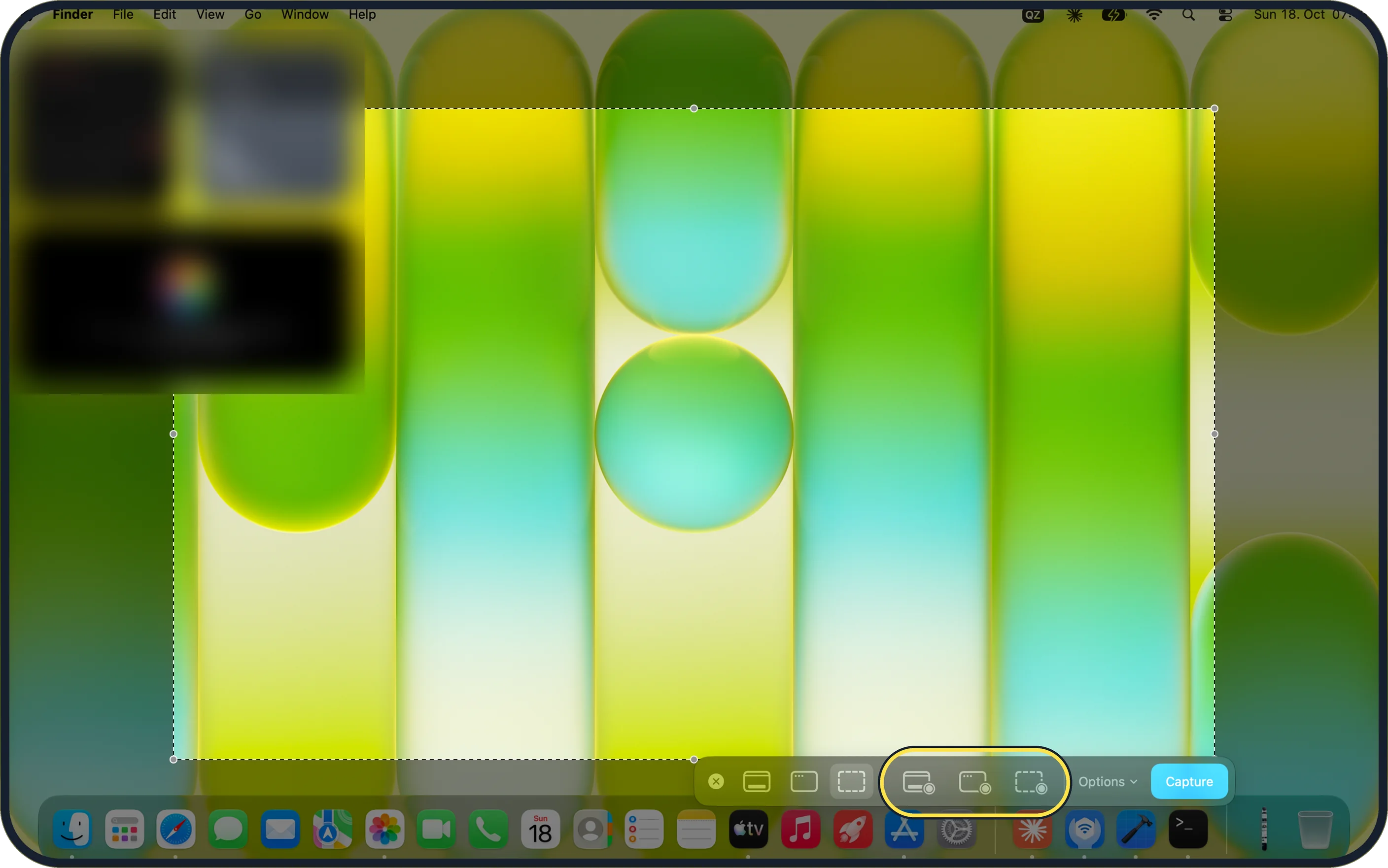The height and width of the screenshot is (868, 1388).
Task: Open Safari from the Dock
Action: click(176, 829)
